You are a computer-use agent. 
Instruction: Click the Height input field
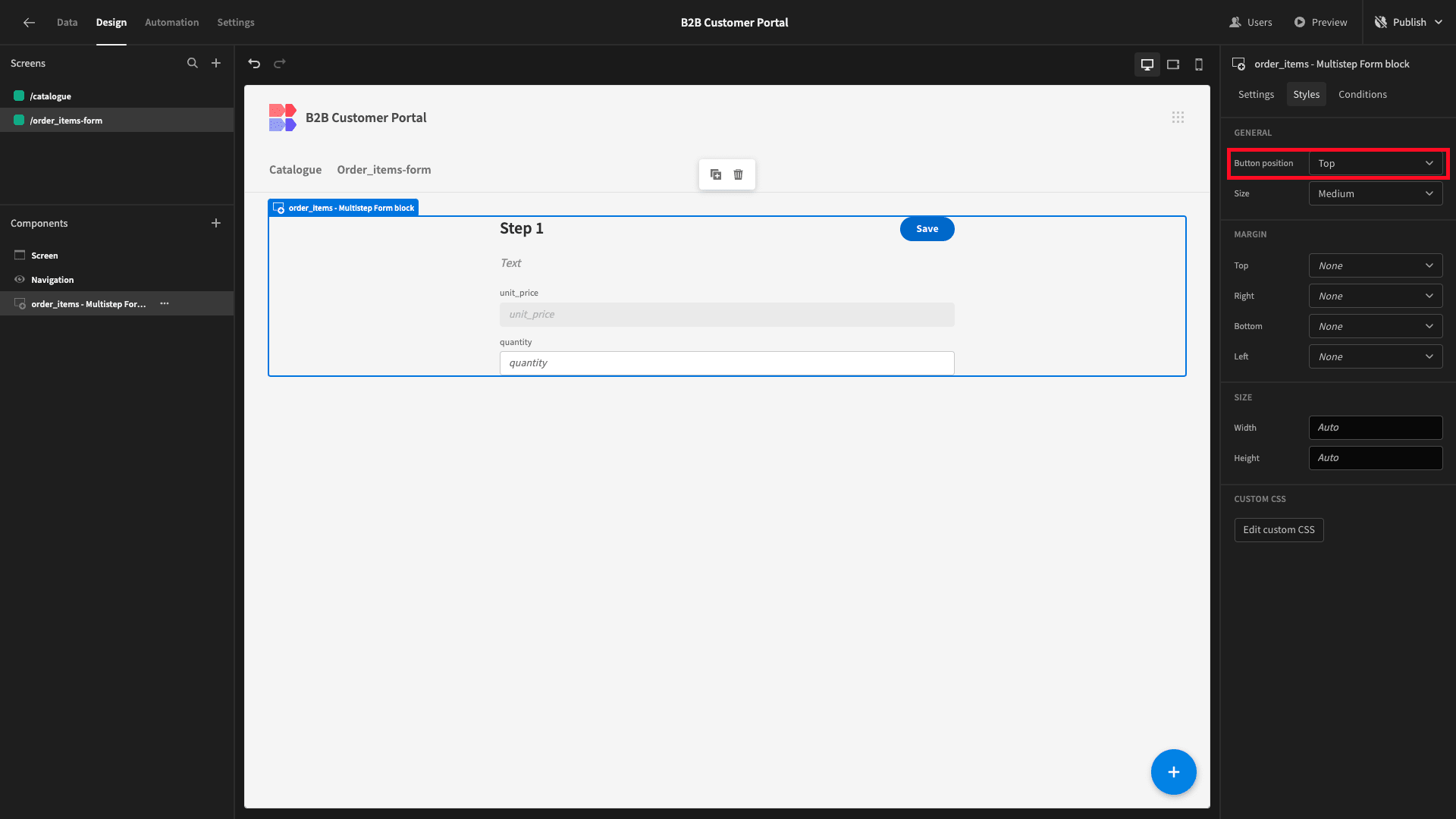[x=1376, y=458]
